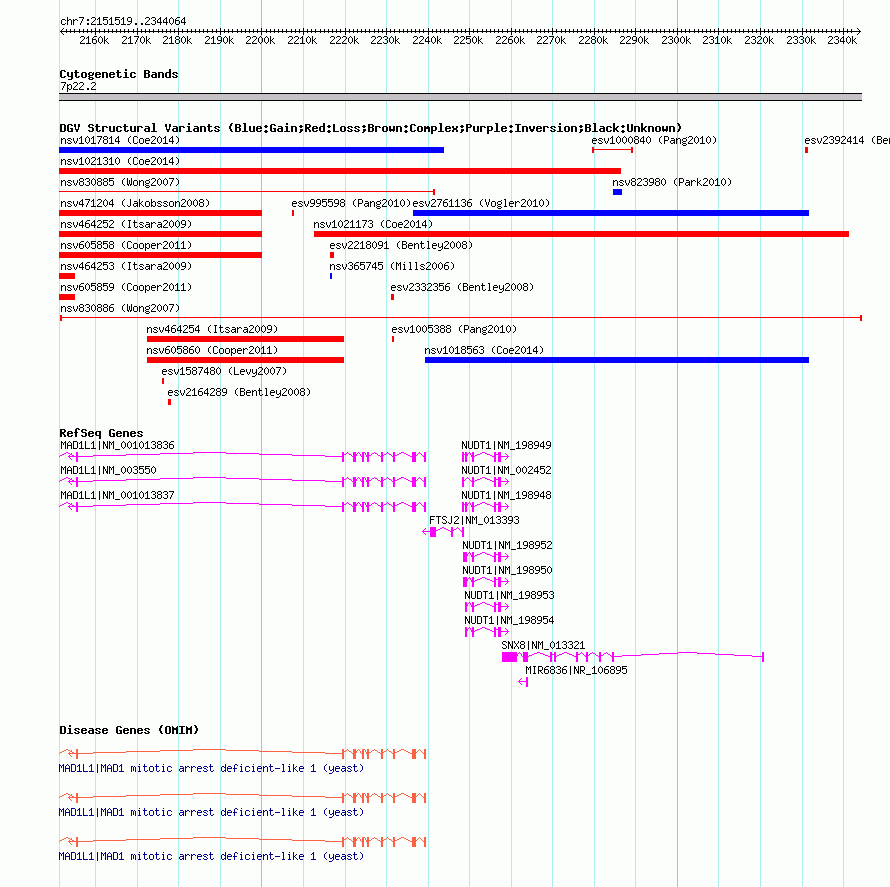Click the SNX8 magenta gene model glyph
This screenshot has height=887, width=890.
tap(633, 657)
